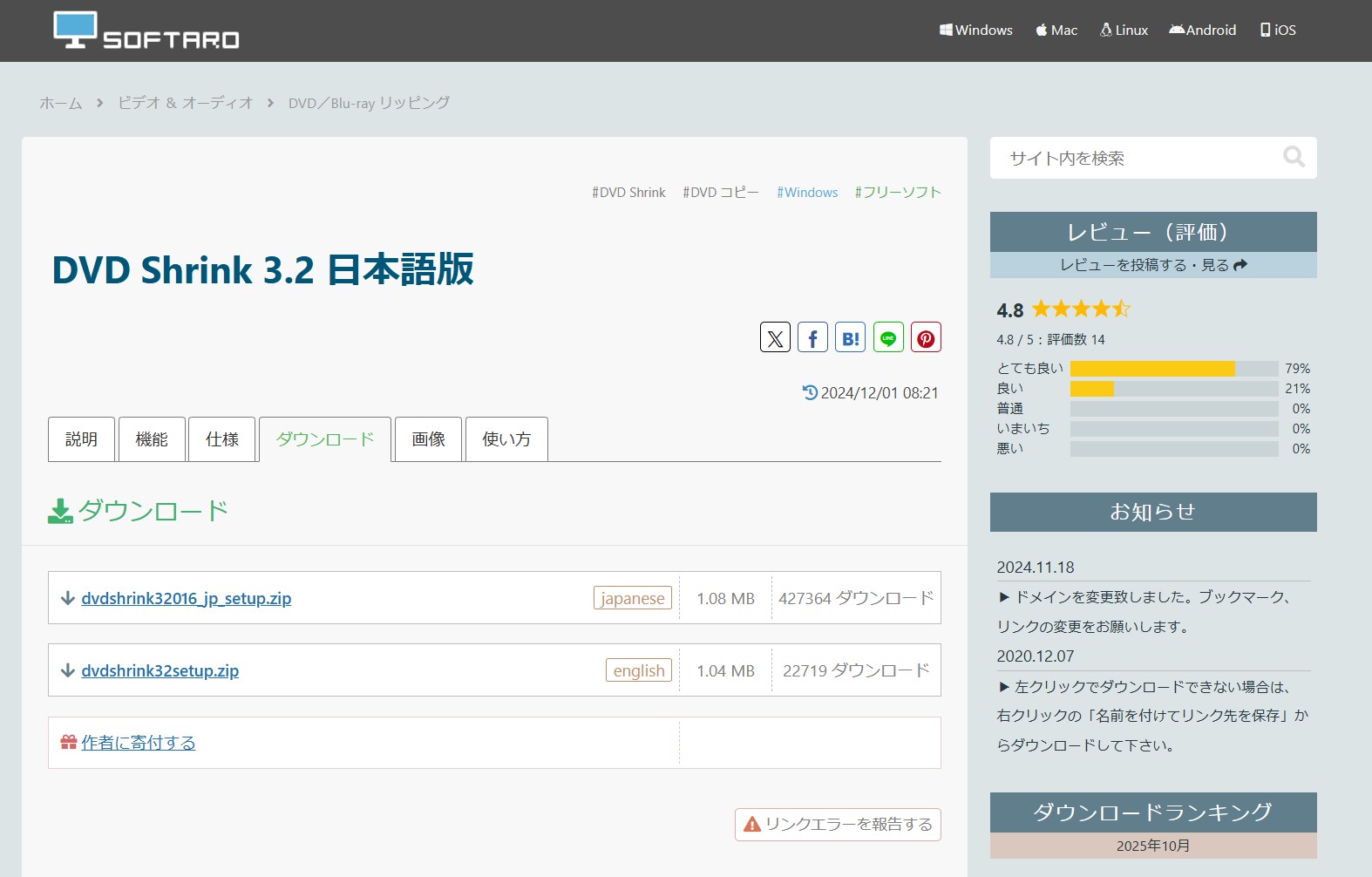Download dvdshrink32016_jp_setup.zip file
The width and height of the screenshot is (1372, 877).
tap(186, 598)
